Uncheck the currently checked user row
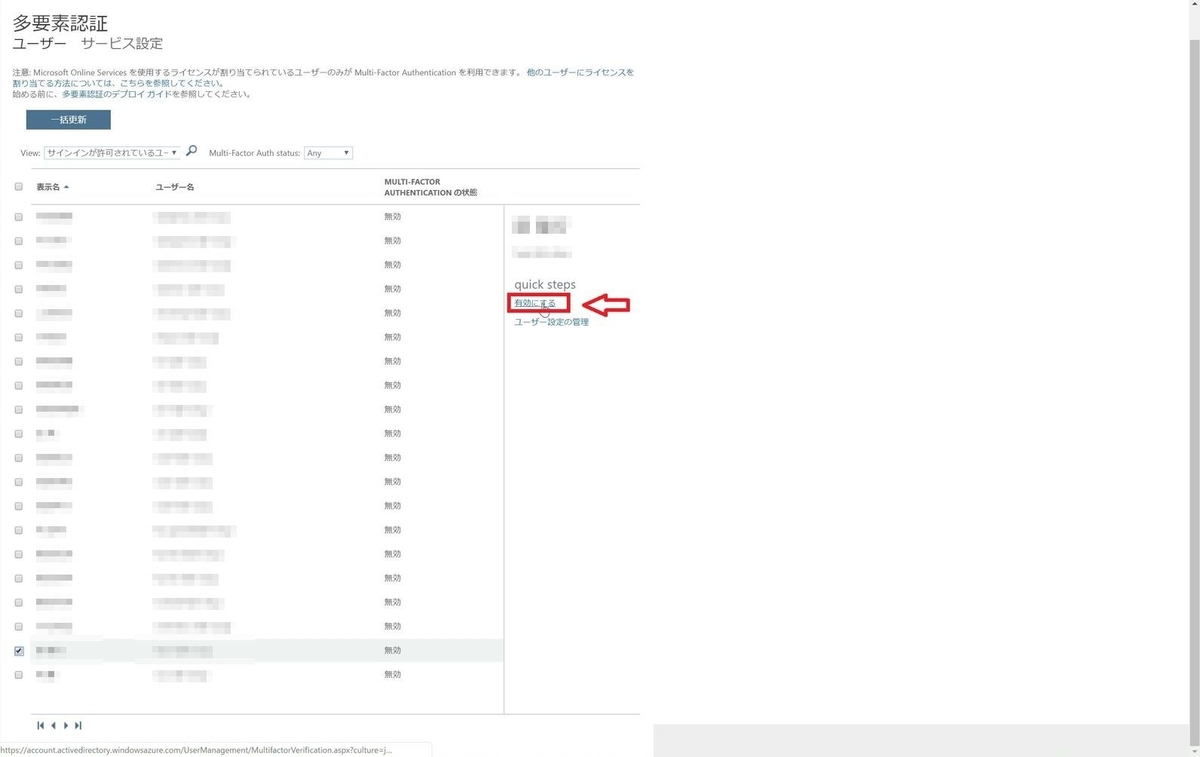The width and height of the screenshot is (1200, 757). click(x=18, y=651)
